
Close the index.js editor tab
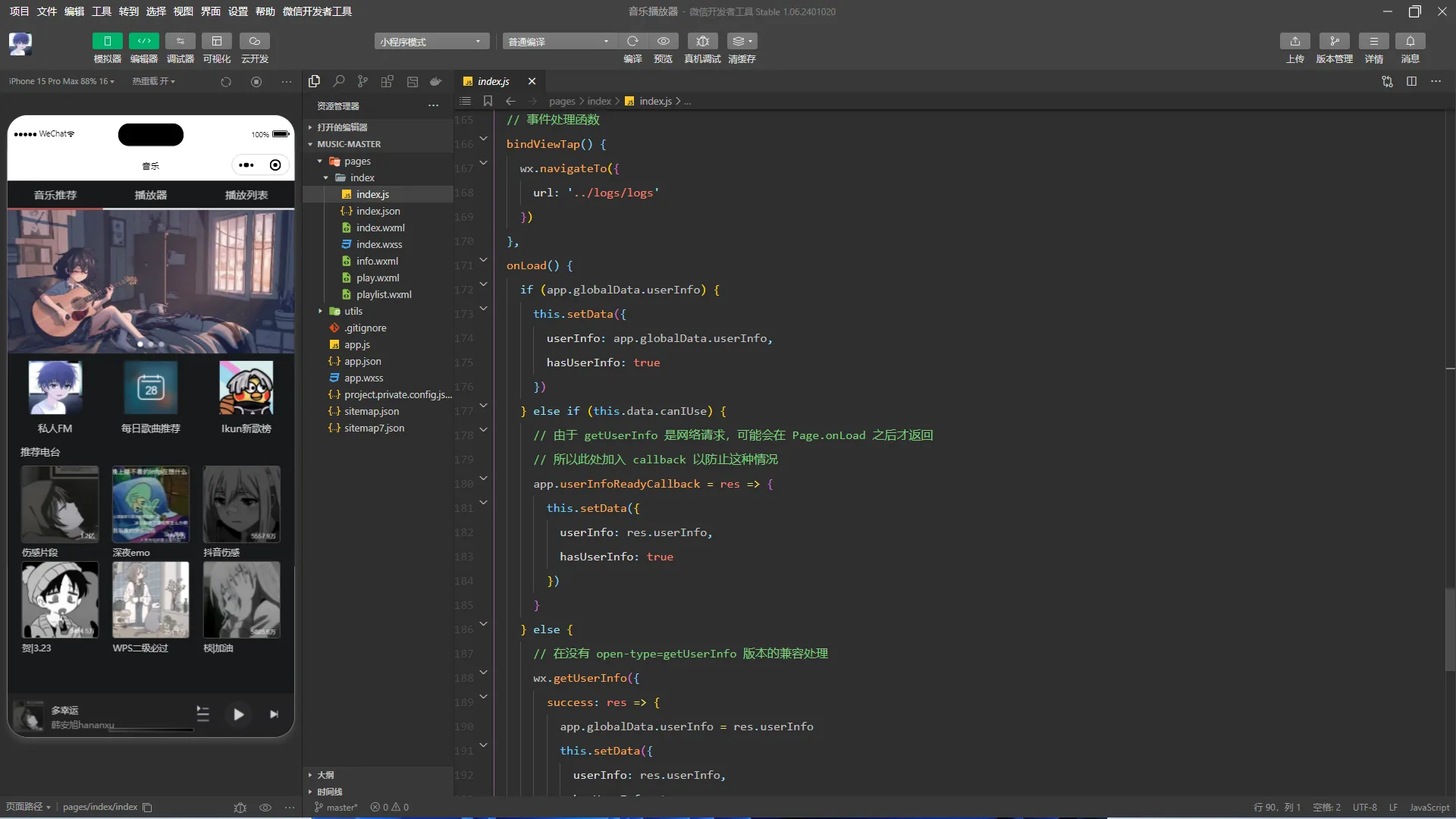(x=532, y=81)
